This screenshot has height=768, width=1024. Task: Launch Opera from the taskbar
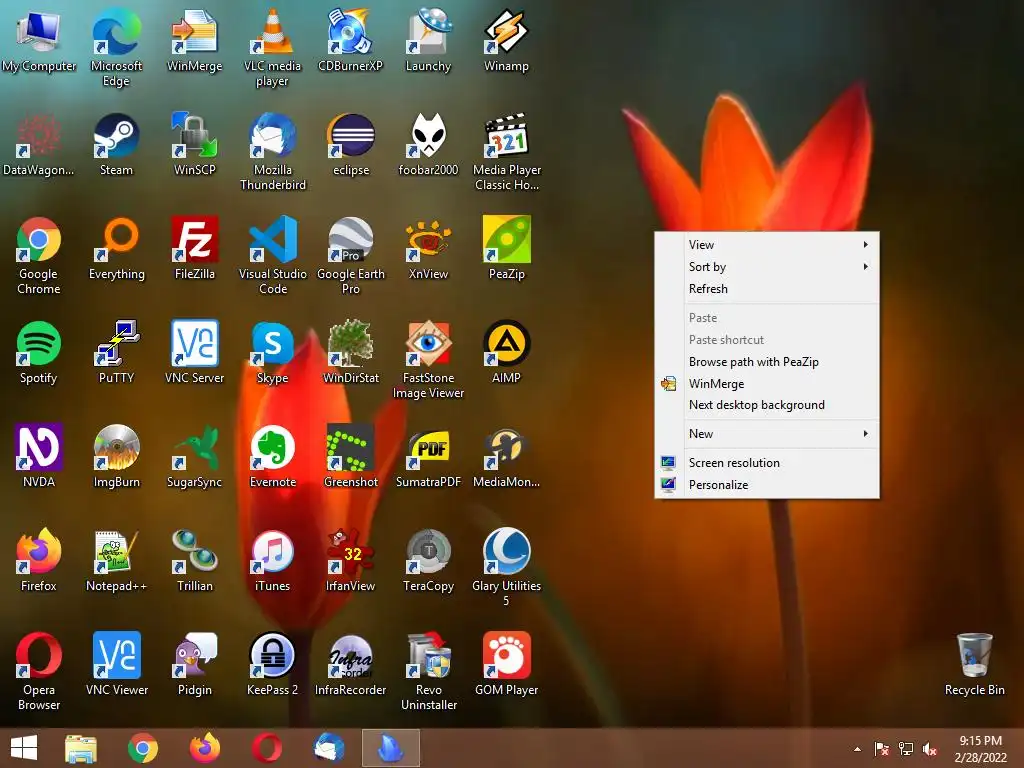click(x=267, y=748)
